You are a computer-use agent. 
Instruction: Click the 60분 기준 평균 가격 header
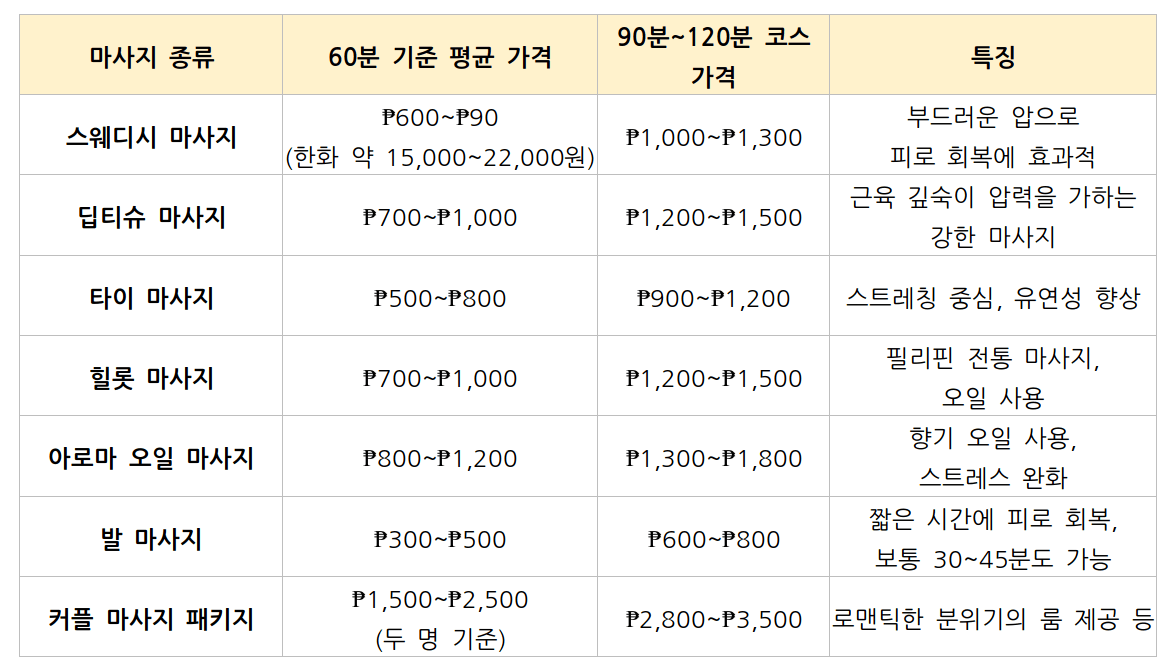[440, 57]
